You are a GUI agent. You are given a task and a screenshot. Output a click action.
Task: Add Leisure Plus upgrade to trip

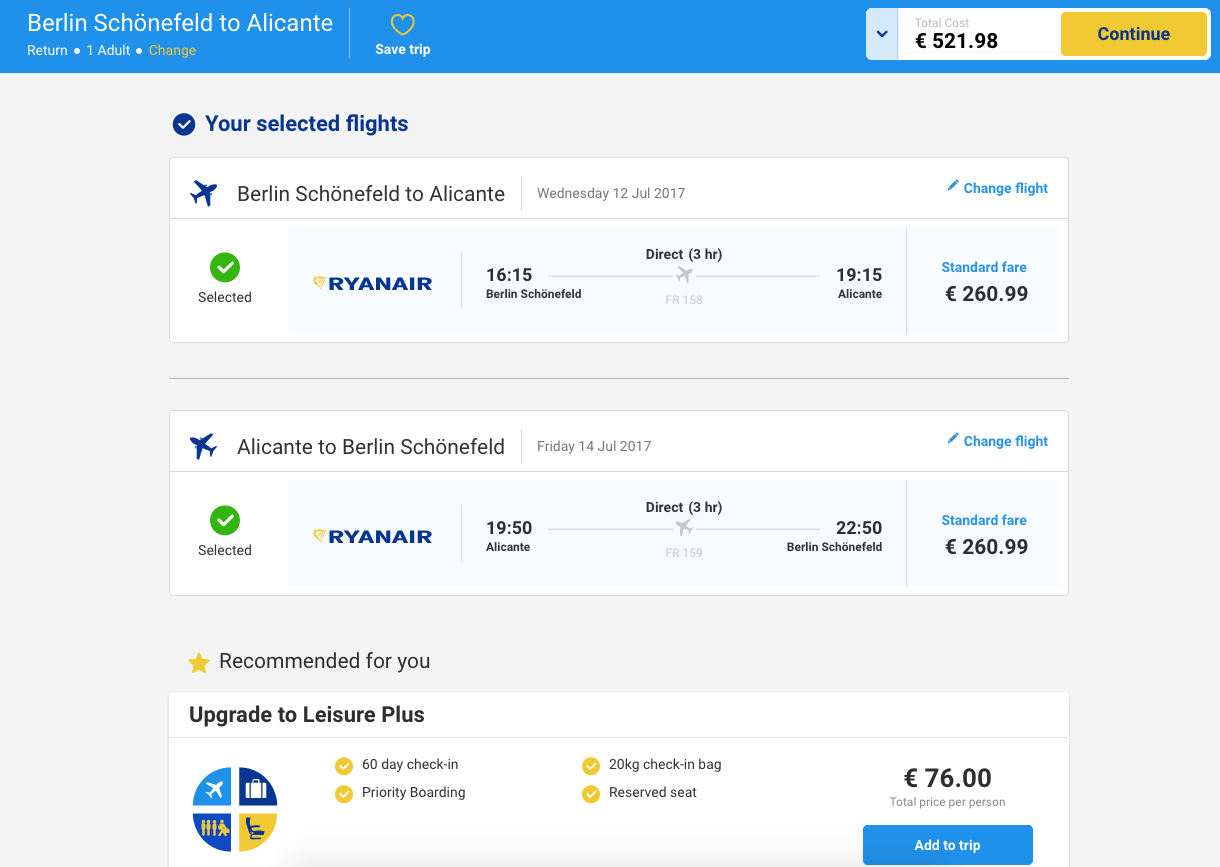pos(947,845)
